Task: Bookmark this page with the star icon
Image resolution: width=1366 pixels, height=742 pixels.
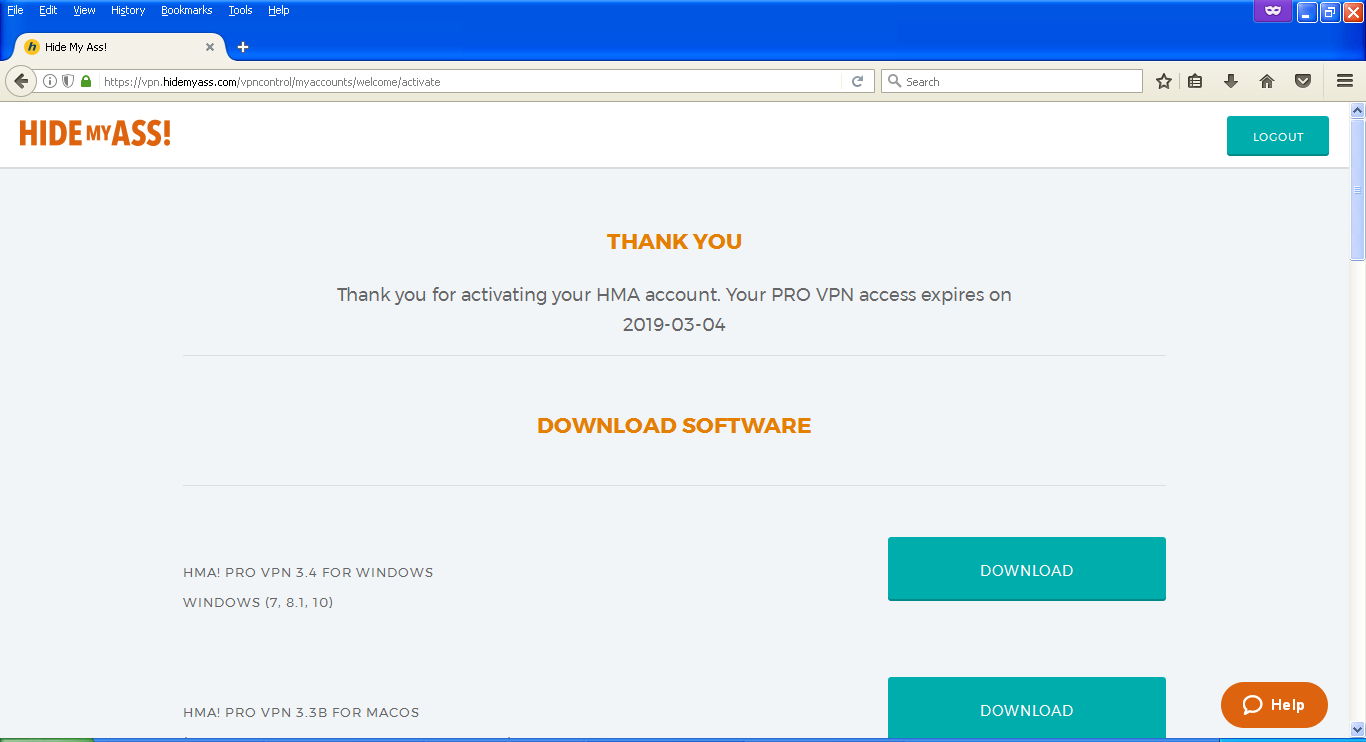Action: (1164, 82)
